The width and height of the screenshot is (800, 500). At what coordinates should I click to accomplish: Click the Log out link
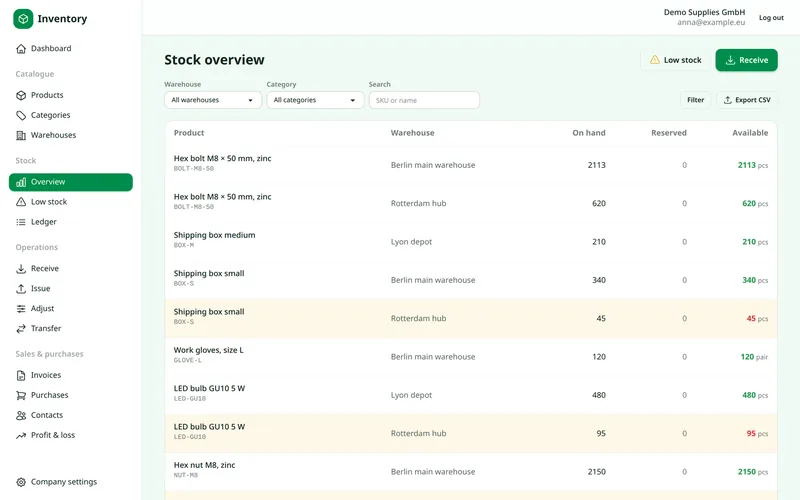click(x=771, y=18)
